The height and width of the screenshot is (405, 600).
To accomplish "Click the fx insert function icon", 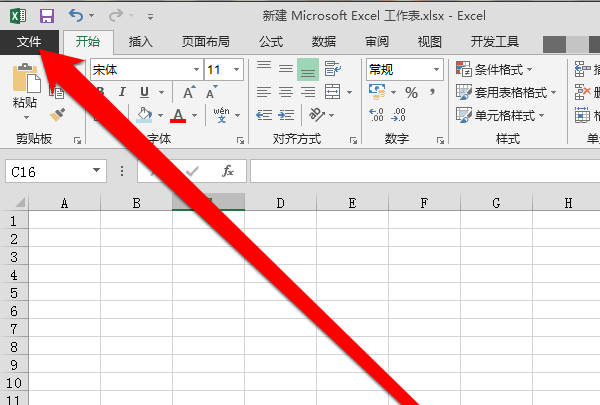I will point(228,171).
